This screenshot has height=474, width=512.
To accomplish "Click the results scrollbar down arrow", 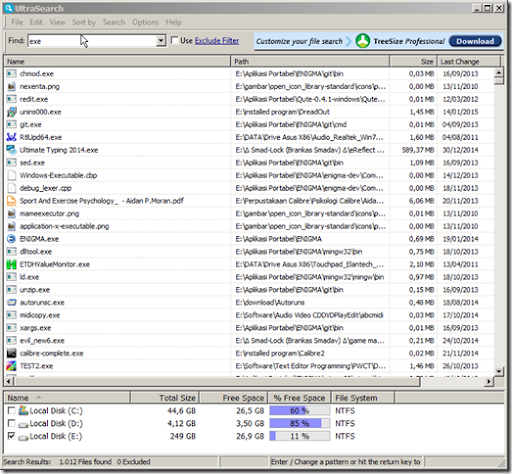I will [499, 371].
